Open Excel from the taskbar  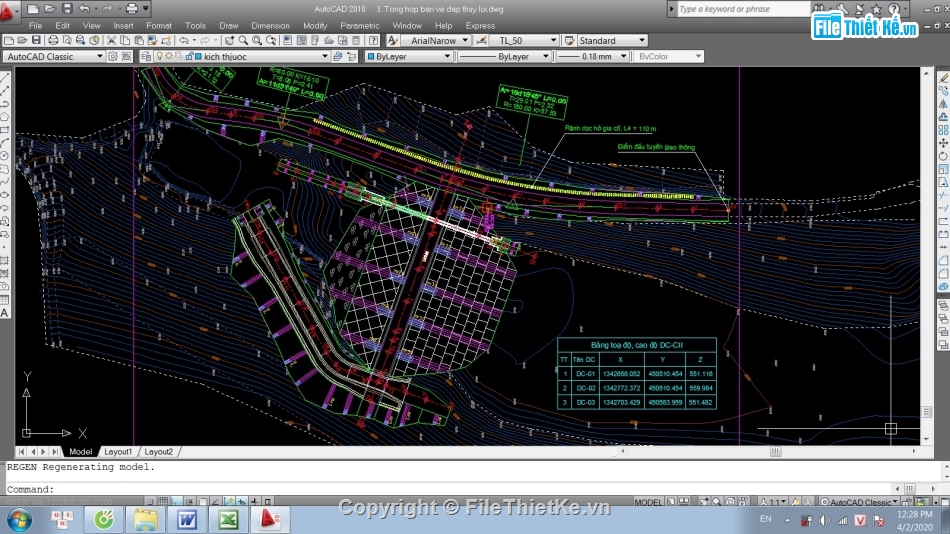[x=228, y=519]
